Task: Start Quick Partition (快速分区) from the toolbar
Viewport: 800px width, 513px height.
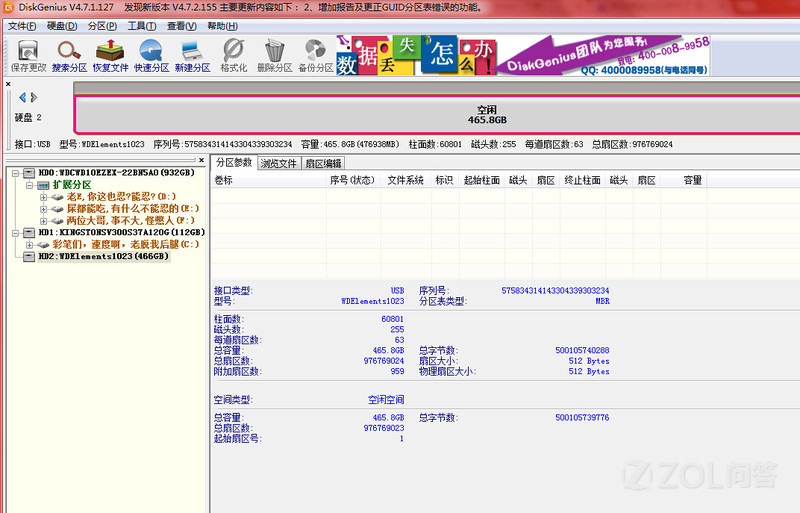Action: (152, 56)
